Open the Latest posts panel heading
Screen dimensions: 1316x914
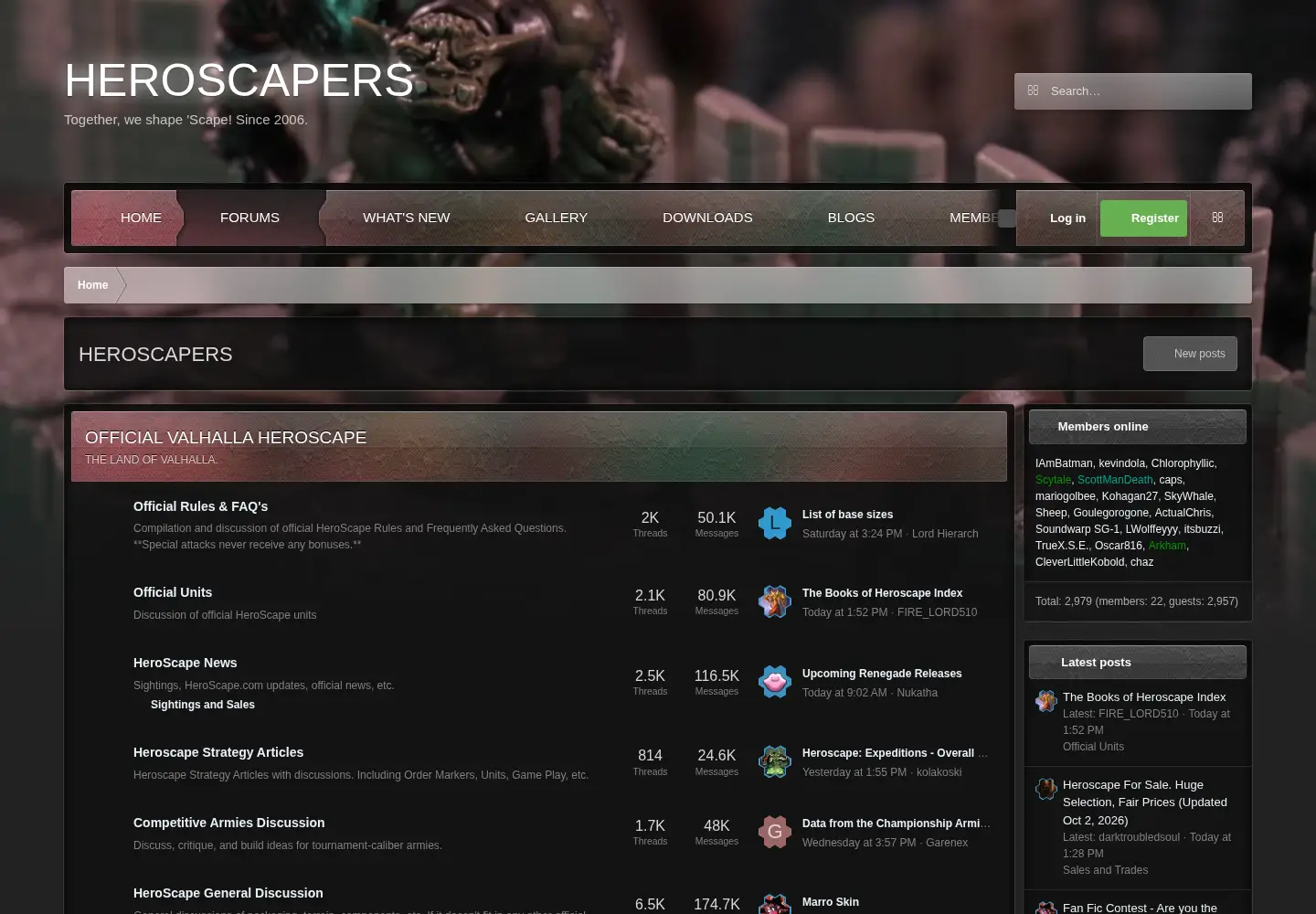coord(1096,663)
